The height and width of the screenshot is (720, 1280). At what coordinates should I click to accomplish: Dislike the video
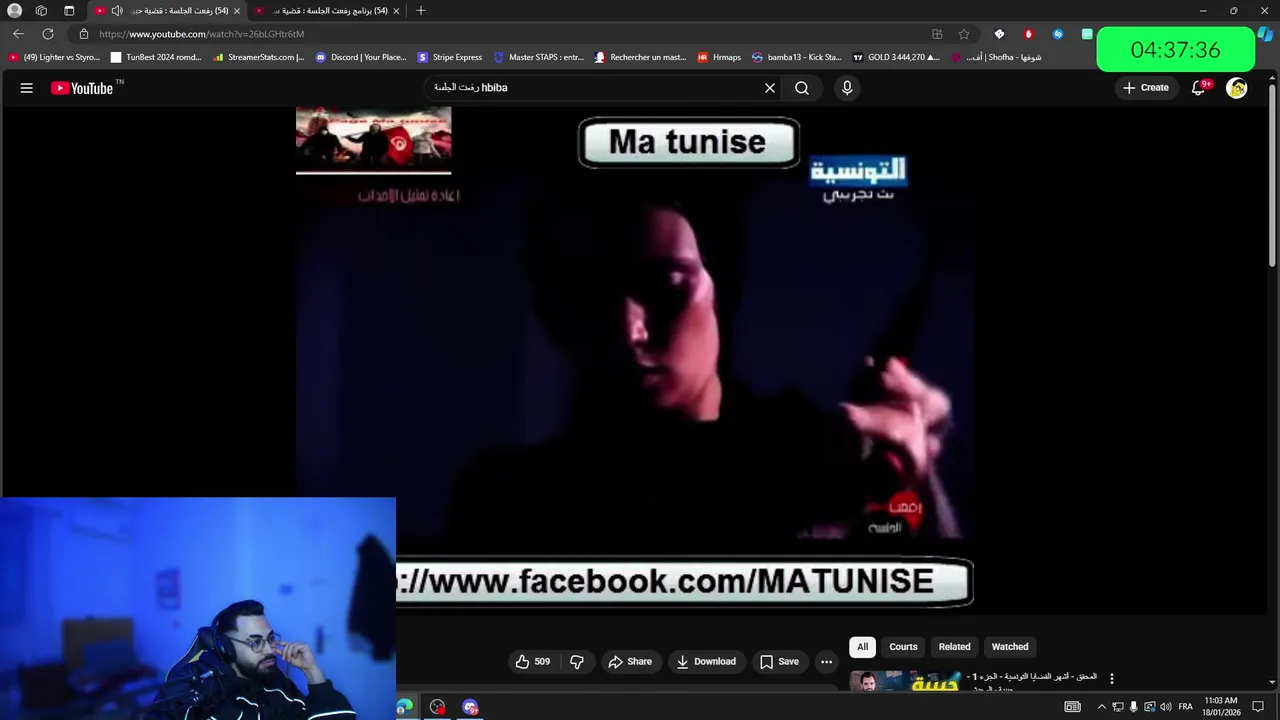(x=577, y=661)
